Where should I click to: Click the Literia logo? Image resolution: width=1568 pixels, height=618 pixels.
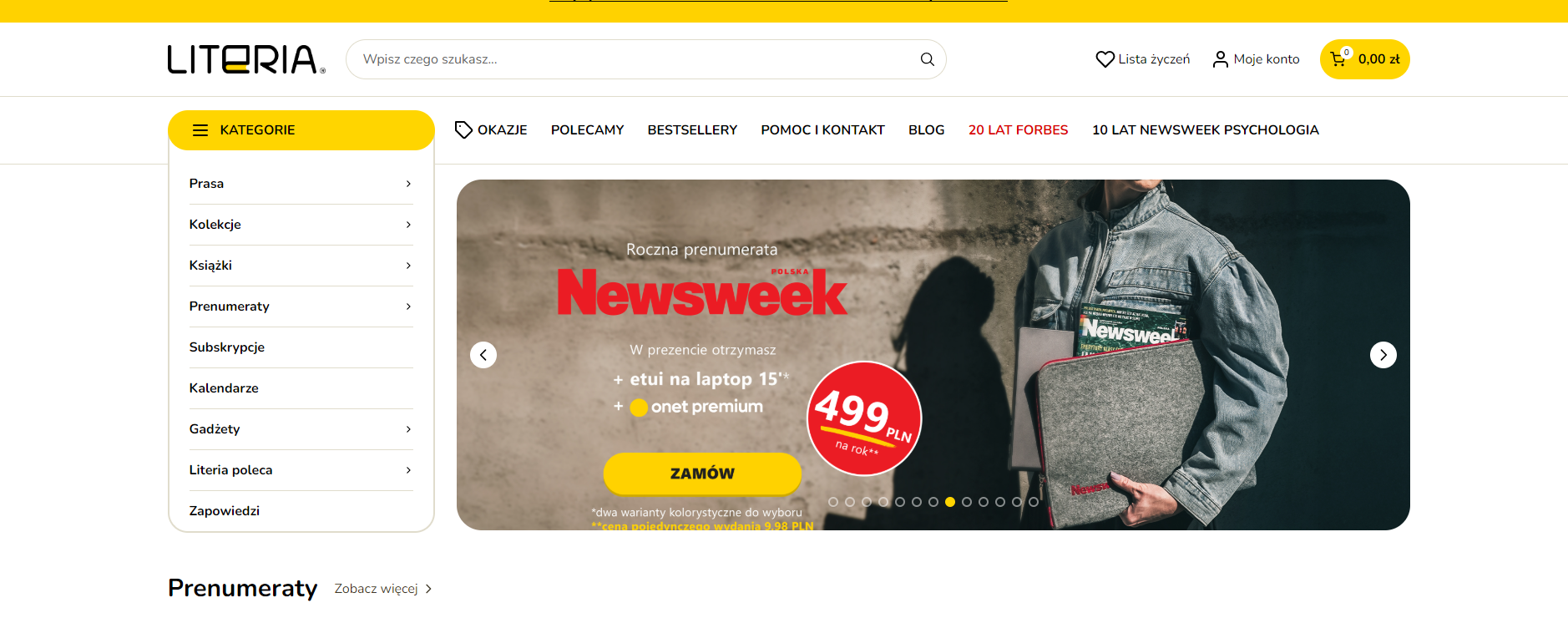click(246, 59)
